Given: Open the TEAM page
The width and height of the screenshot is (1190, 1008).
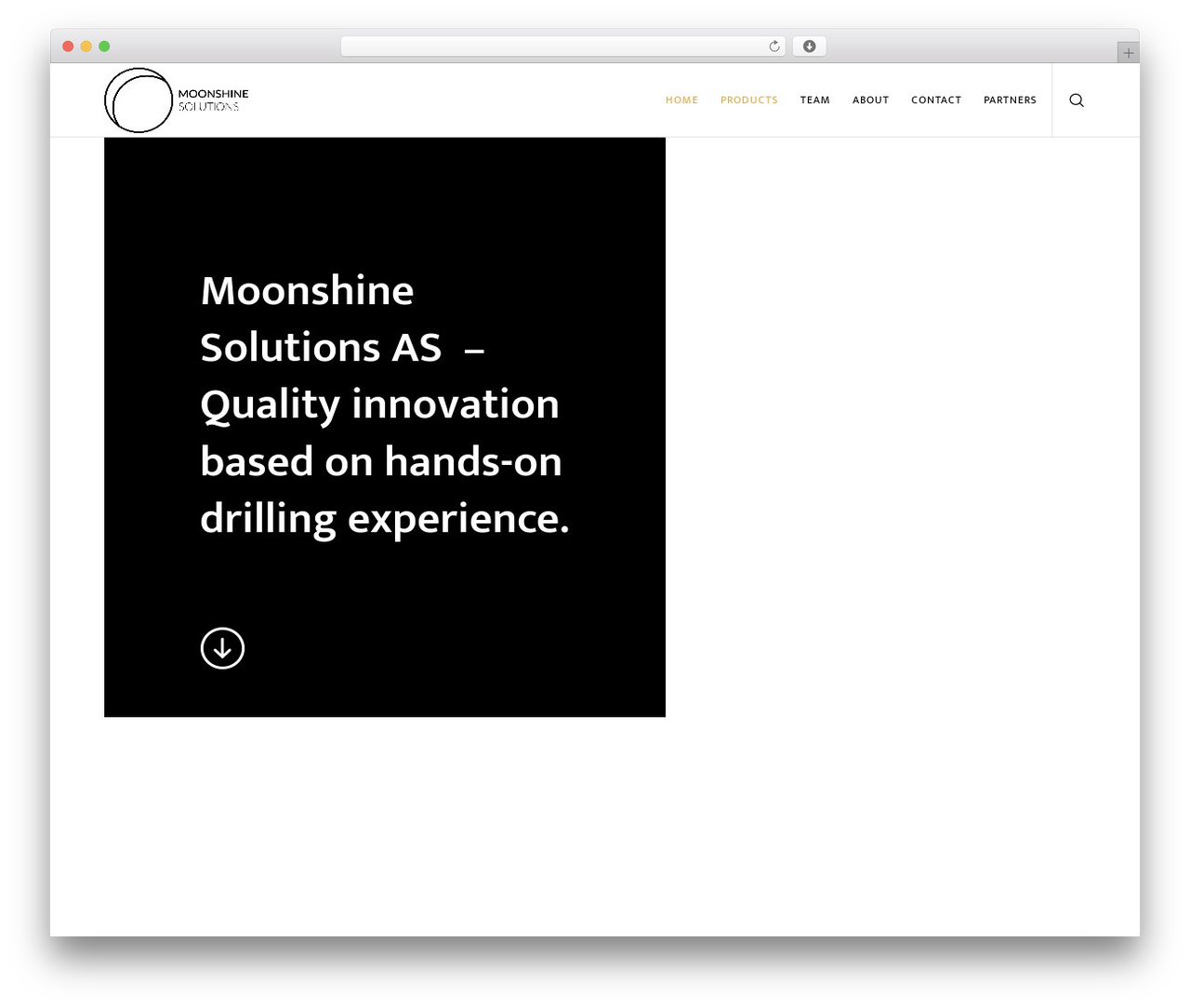Looking at the screenshot, I should point(814,100).
